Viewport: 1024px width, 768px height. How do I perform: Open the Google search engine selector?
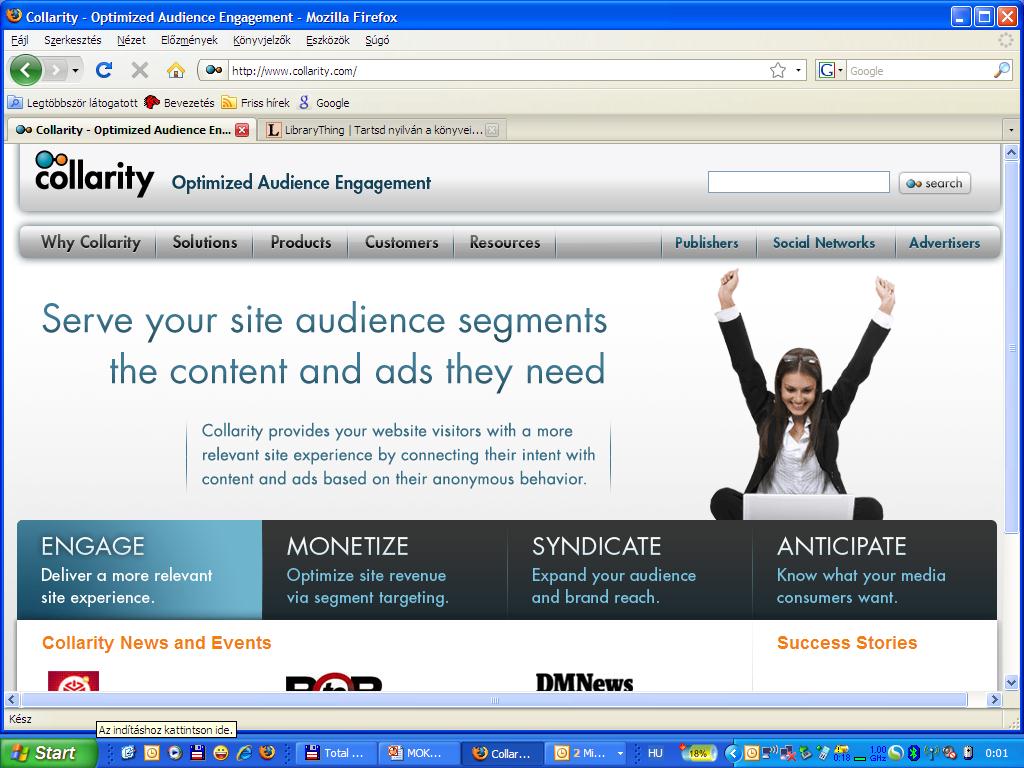click(x=830, y=71)
